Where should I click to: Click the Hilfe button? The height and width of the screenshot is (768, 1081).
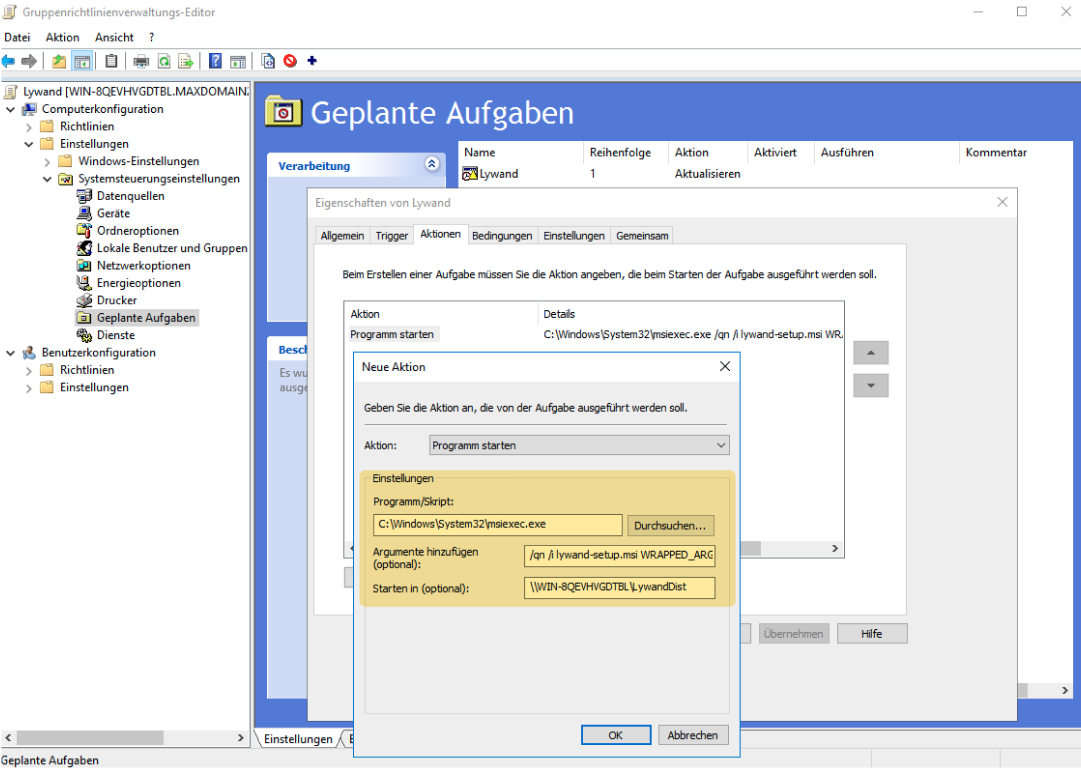871,634
